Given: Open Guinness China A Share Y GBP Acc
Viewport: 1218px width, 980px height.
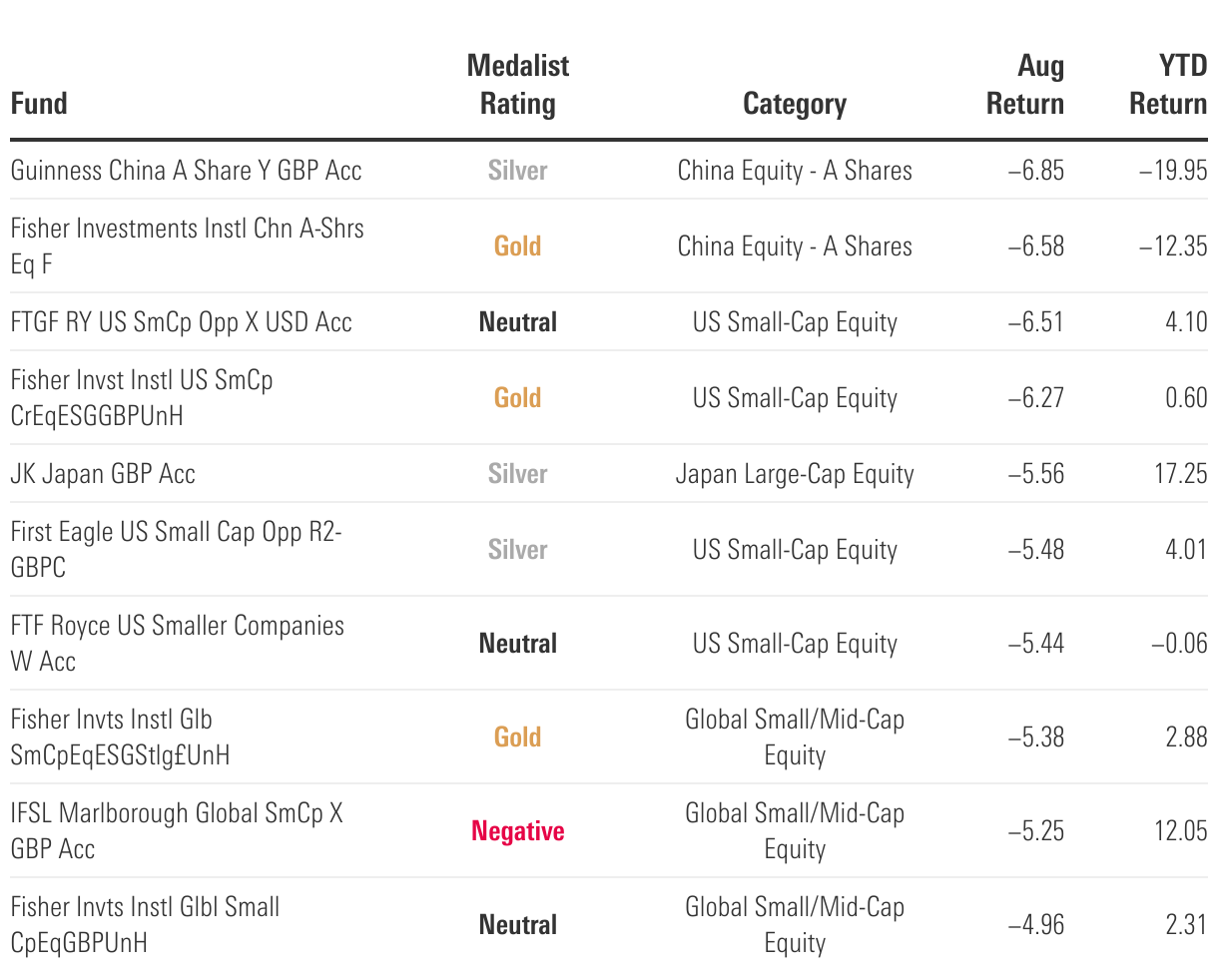Looking at the screenshot, I should coord(186,171).
